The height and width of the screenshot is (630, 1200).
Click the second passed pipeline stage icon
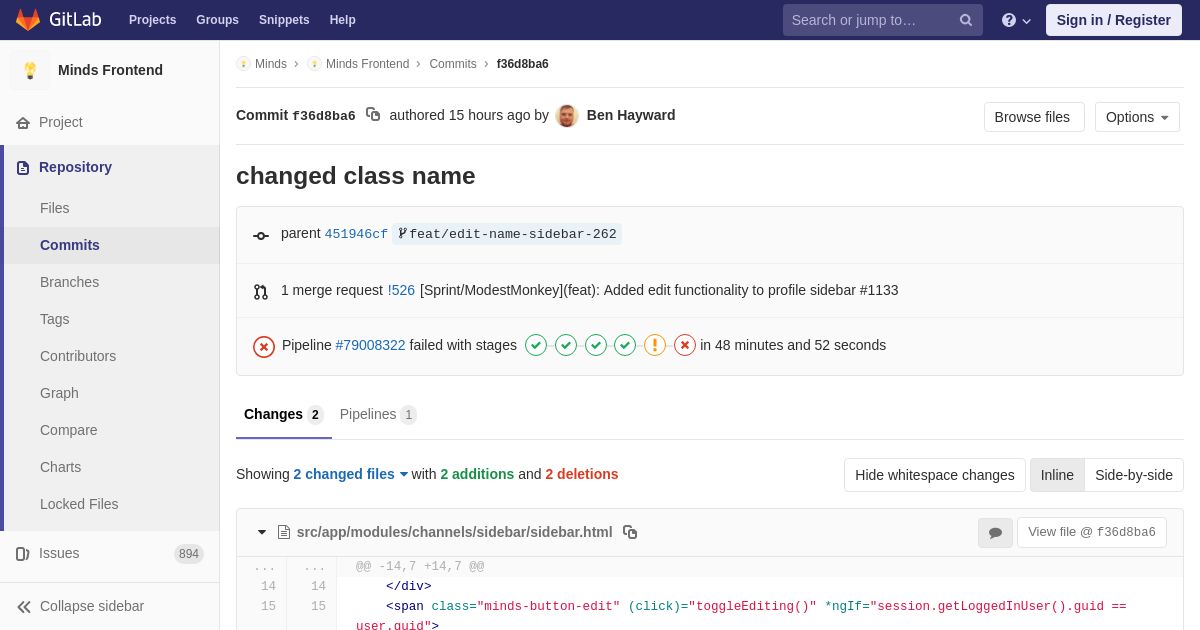click(x=566, y=345)
